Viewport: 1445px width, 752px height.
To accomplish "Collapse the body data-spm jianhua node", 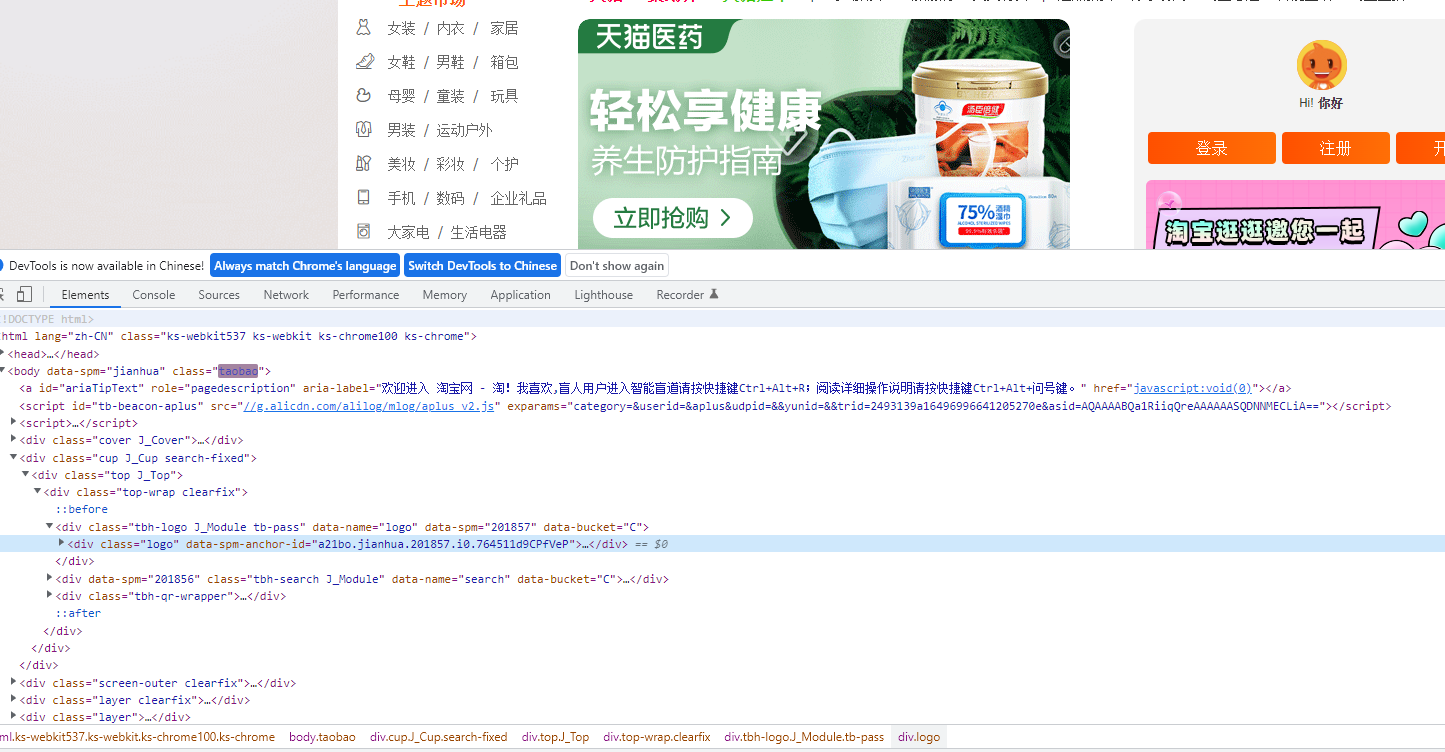I will click(3, 371).
